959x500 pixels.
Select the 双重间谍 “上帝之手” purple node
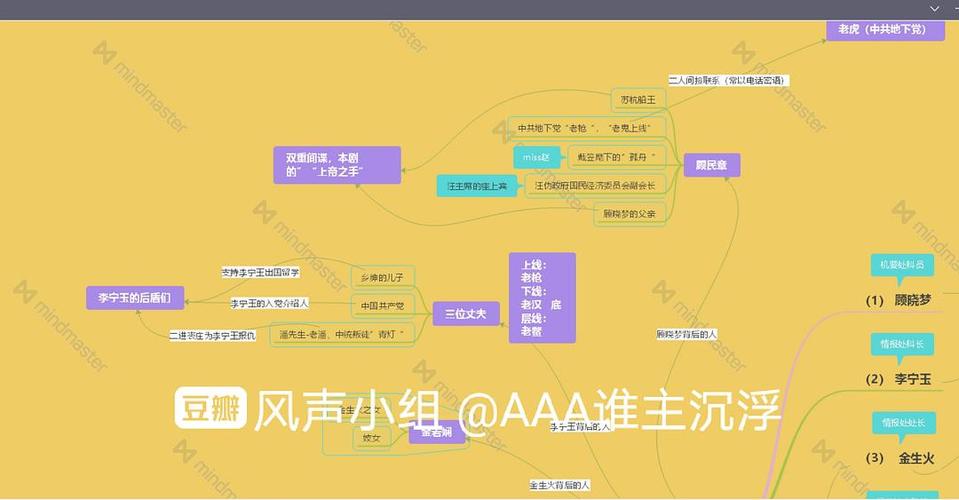[x=337, y=165]
